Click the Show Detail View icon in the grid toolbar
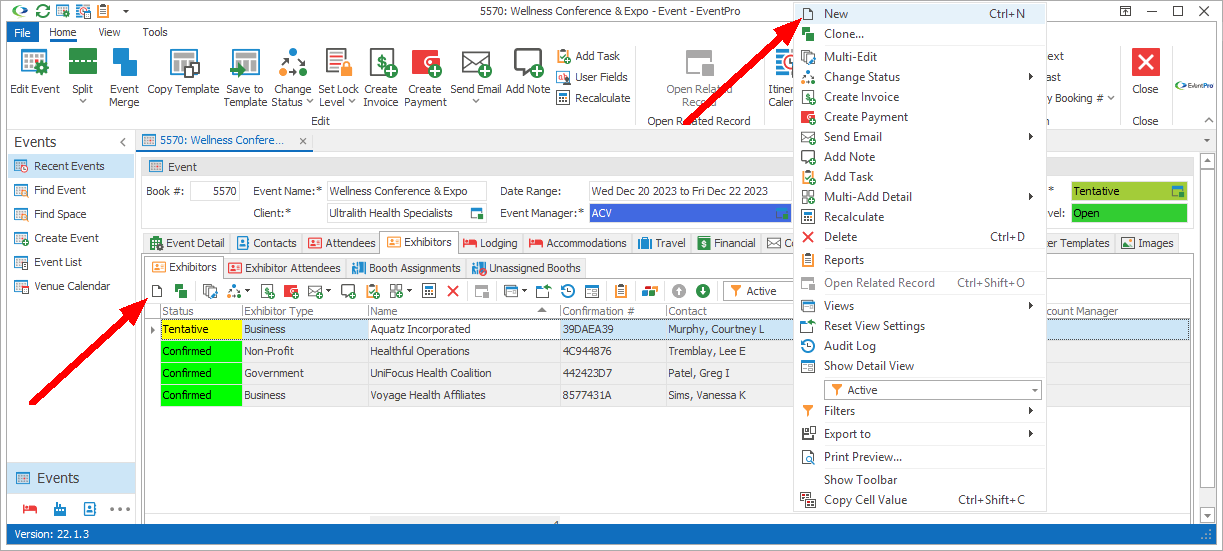Screen dimensions: 1223x551 pos(592,291)
